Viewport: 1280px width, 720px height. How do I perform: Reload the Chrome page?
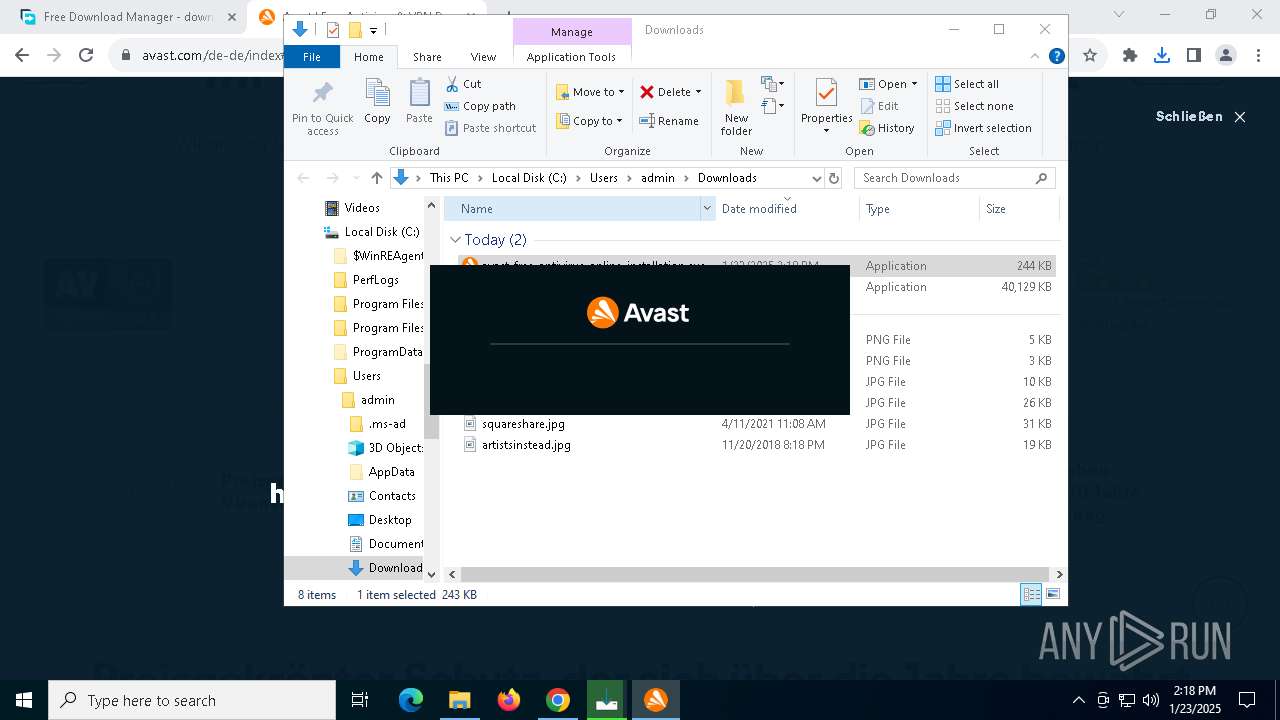86,56
